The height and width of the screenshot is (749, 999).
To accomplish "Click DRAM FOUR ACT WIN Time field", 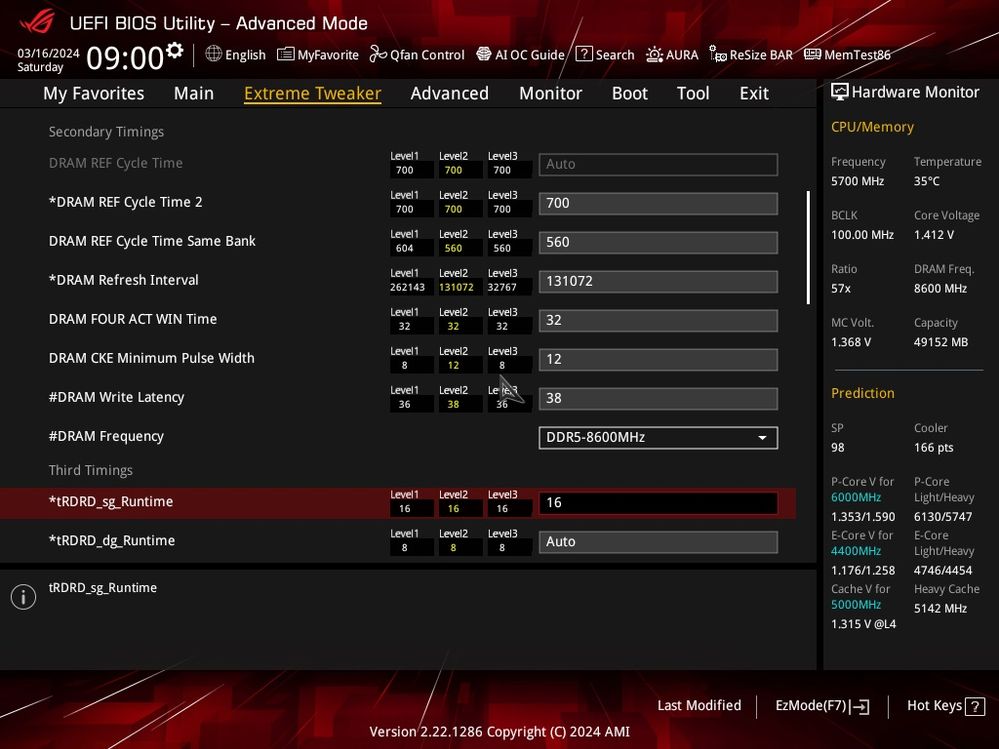I will [x=658, y=320].
